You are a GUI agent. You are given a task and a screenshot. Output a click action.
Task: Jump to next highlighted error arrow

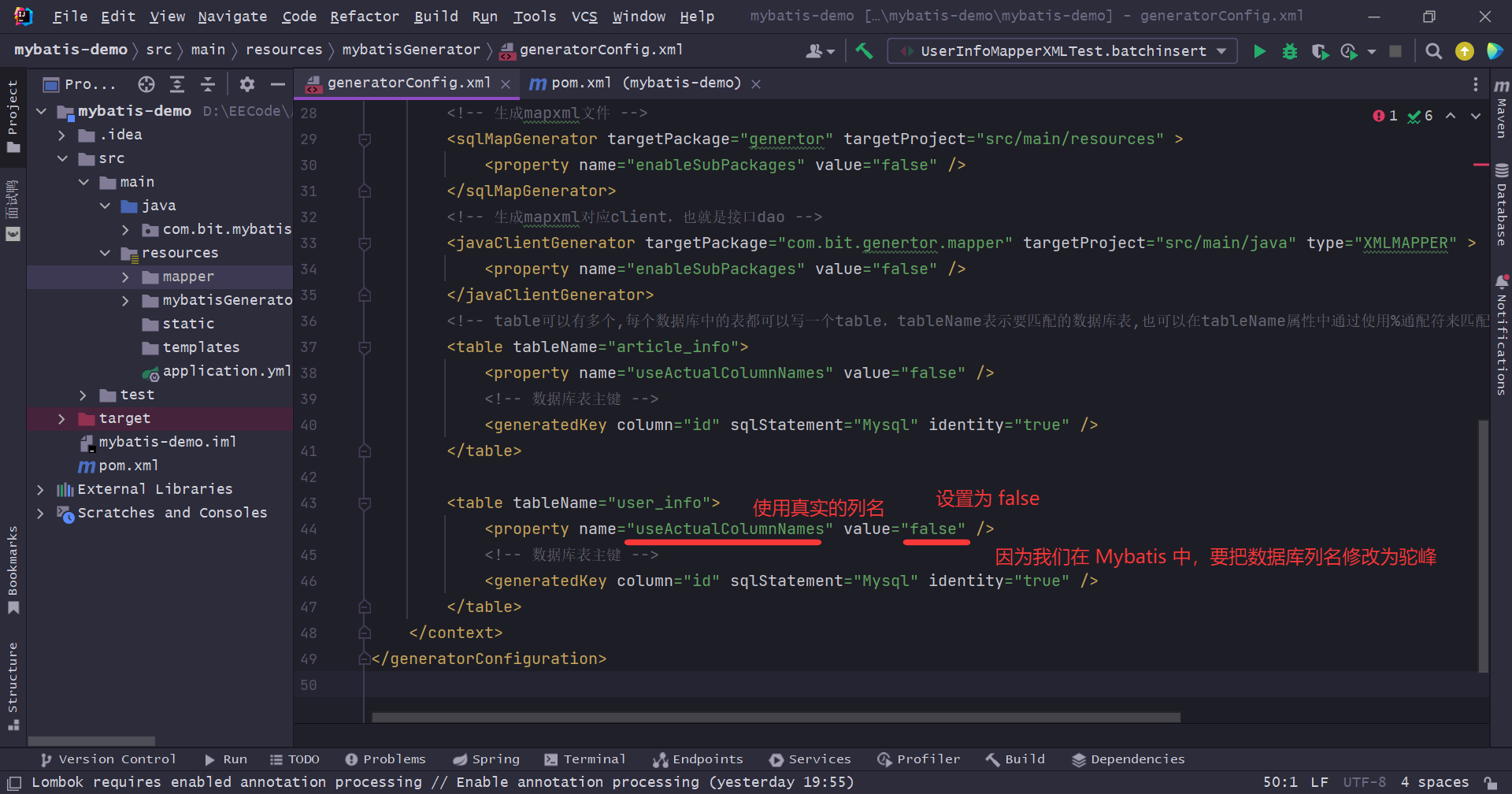pos(1476,116)
